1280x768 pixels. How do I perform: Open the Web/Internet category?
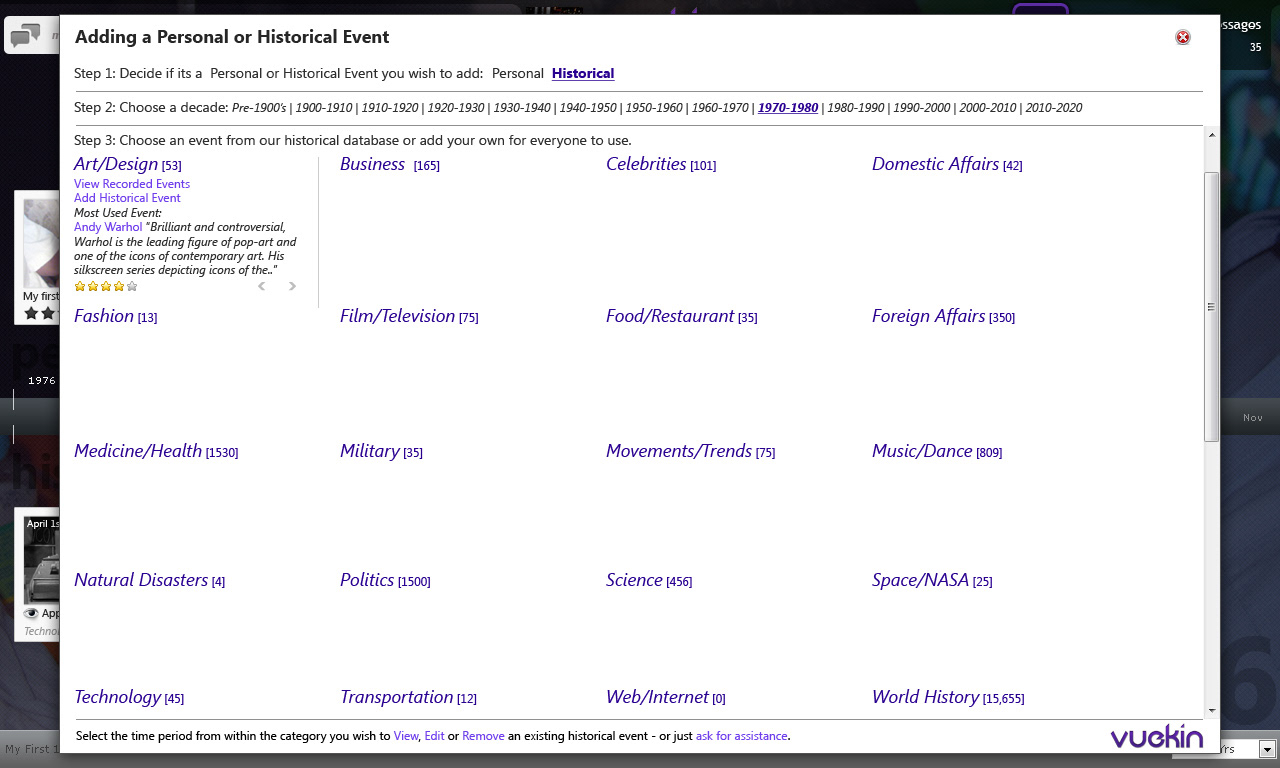tap(657, 697)
